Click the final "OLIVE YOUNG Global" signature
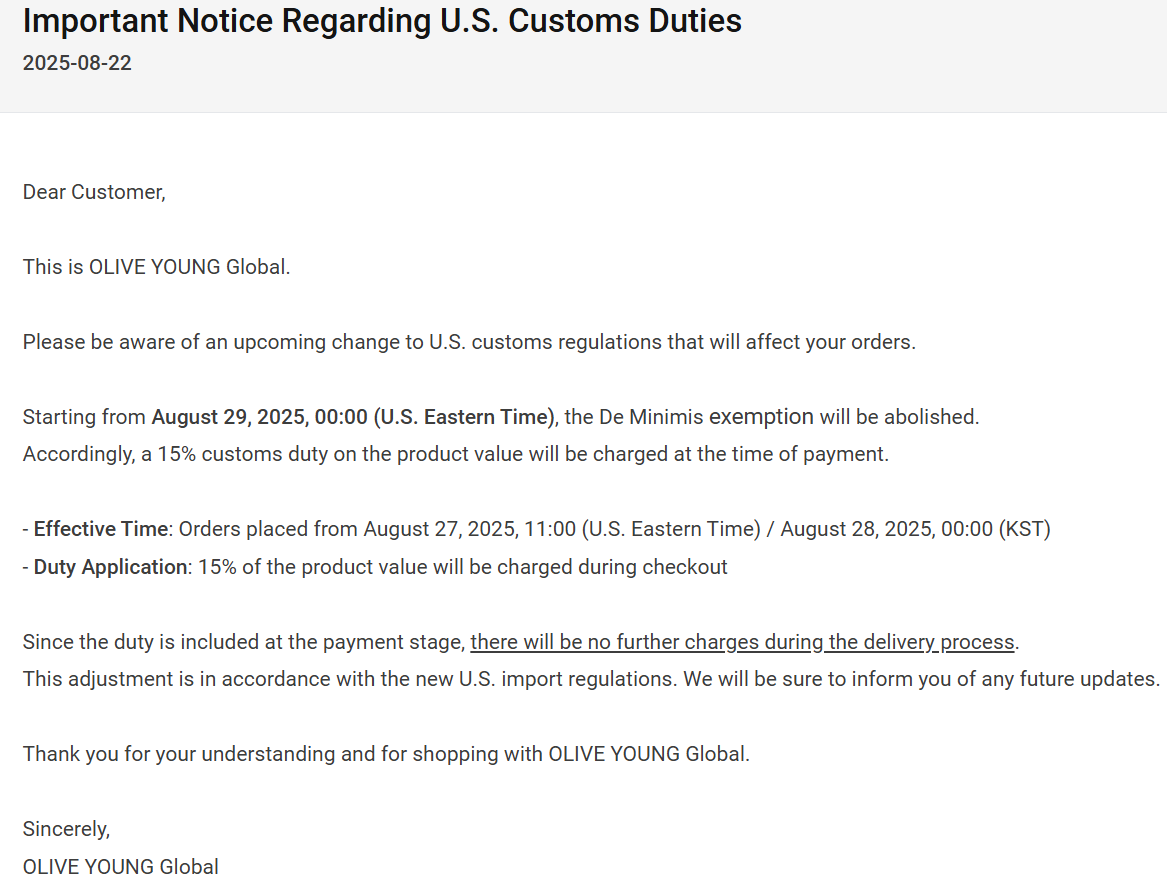The width and height of the screenshot is (1167, 878). tap(120, 866)
